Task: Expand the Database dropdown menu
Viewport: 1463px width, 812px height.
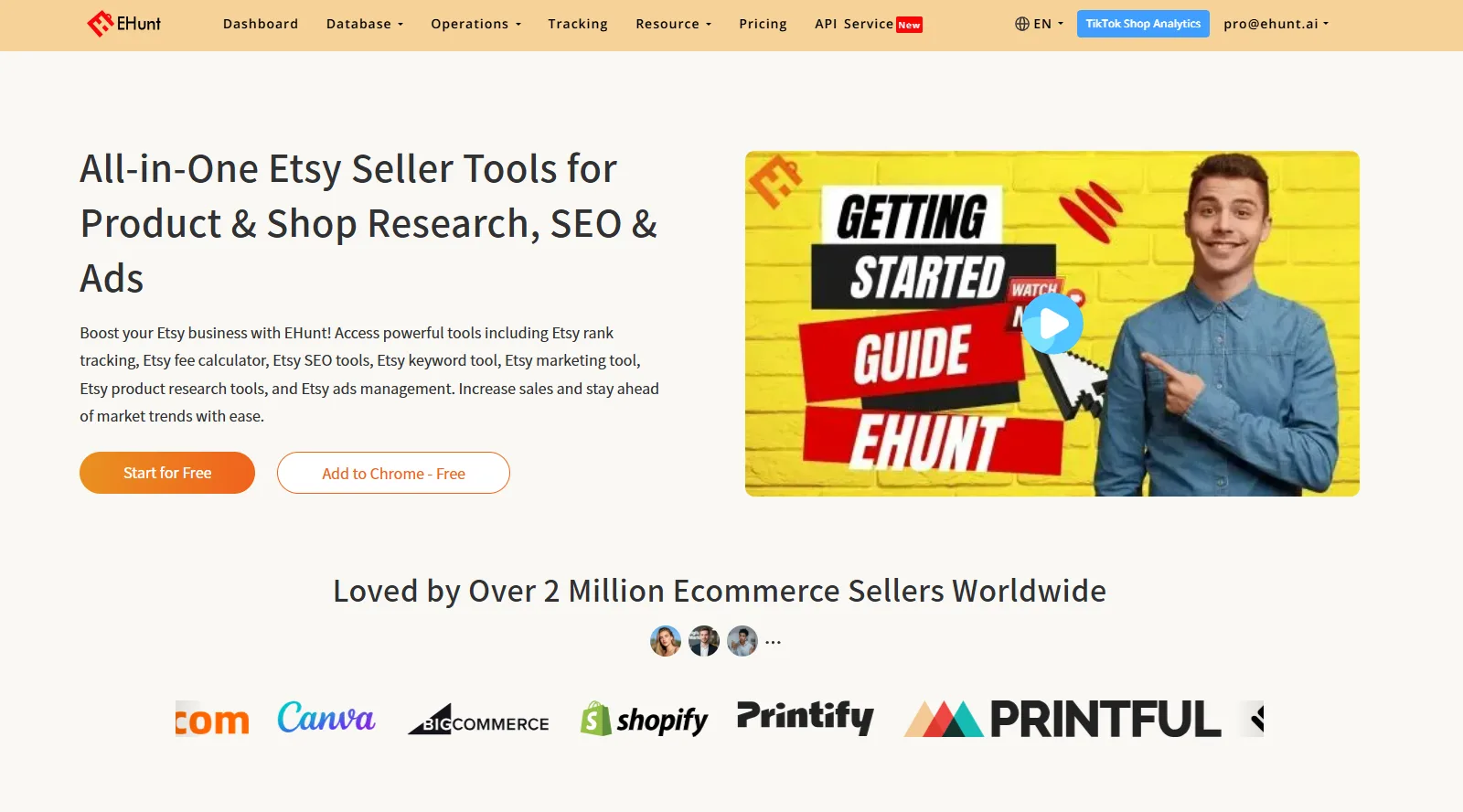Action: point(365,24)
